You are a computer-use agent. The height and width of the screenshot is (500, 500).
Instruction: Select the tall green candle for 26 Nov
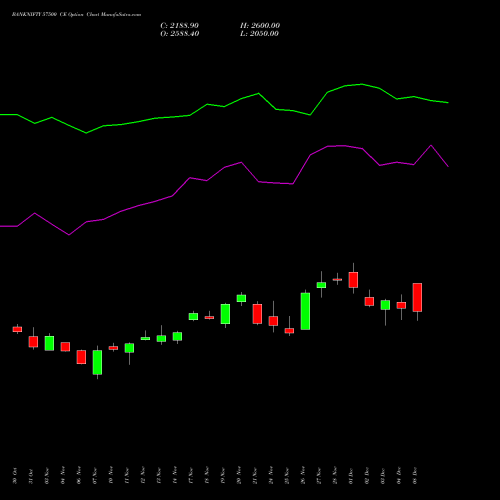click(x=305, y=311)
